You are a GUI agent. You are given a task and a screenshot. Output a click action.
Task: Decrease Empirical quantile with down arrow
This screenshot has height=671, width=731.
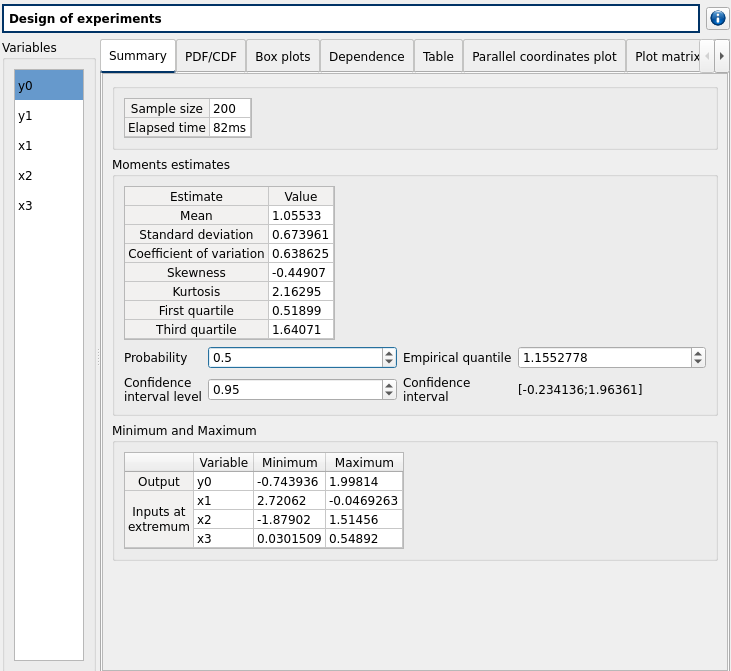(698, 362)
